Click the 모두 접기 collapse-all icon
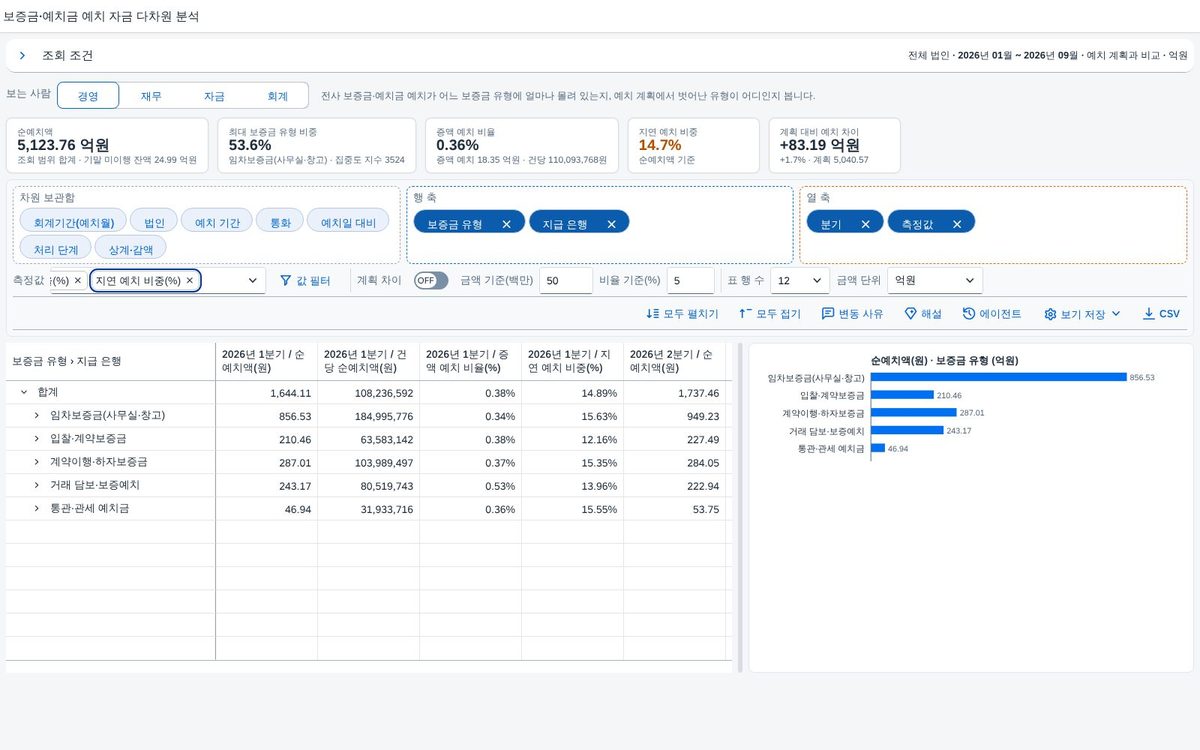The height and width of the screenshot is (750, 1200). click(x=745, y=314)
